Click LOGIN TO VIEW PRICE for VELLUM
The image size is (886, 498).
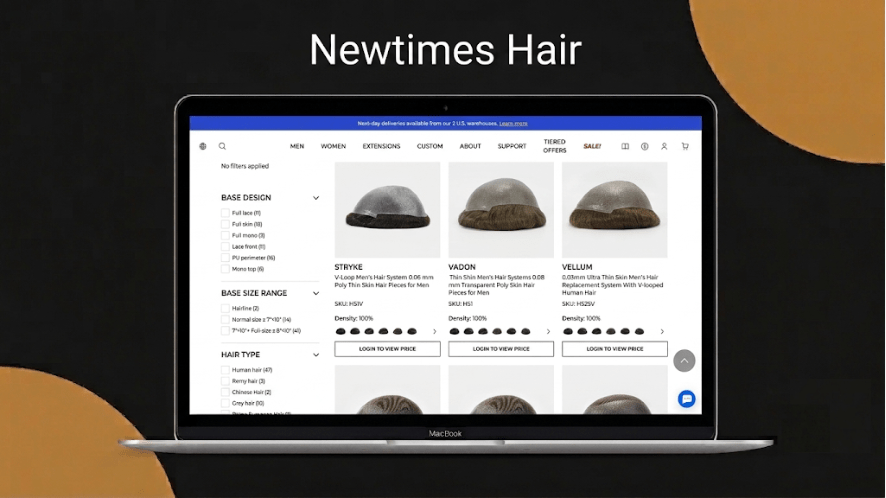pos(615,349)
